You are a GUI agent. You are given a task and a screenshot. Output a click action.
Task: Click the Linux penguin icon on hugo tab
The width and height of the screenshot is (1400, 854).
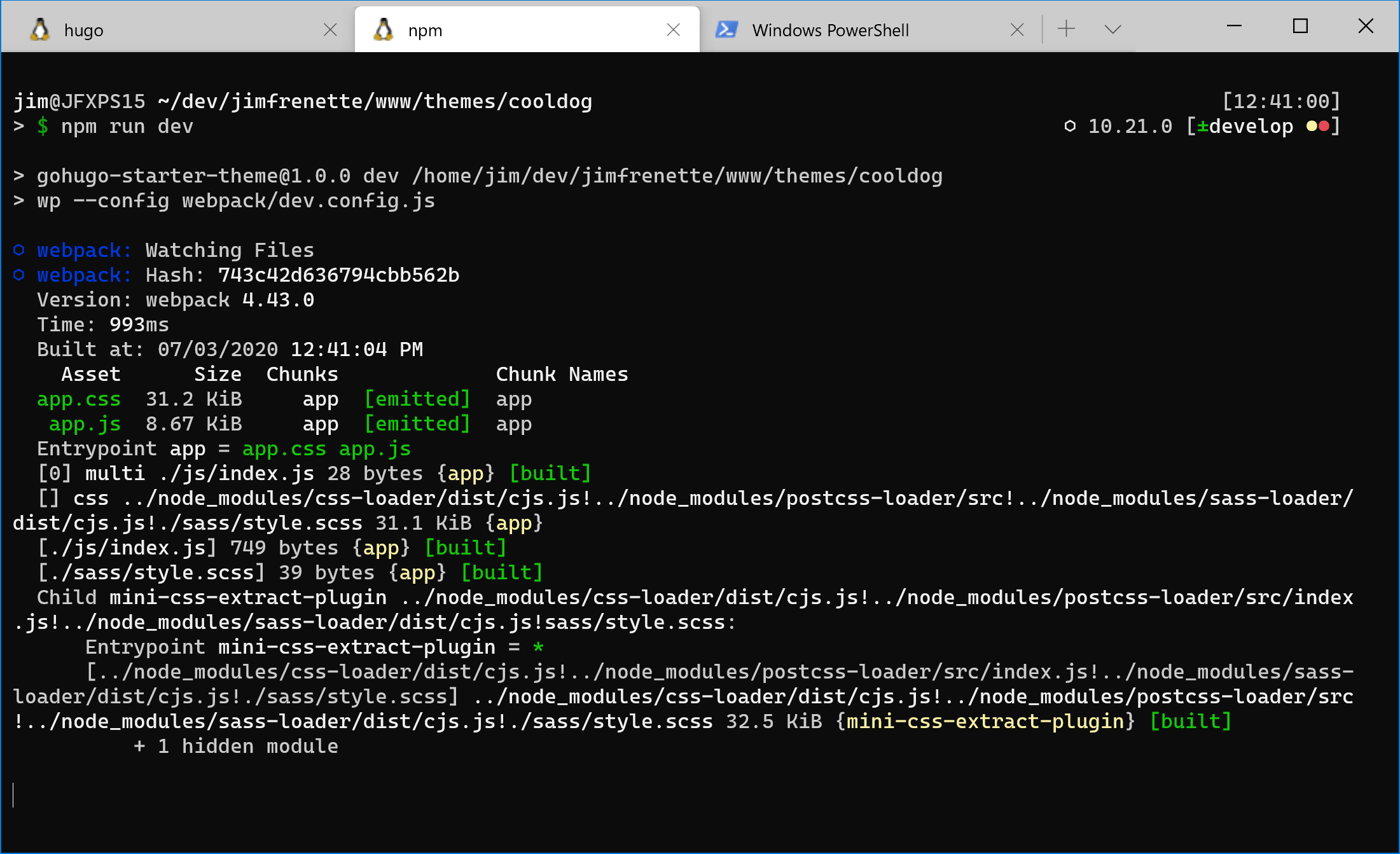click(x=40, y=29)
